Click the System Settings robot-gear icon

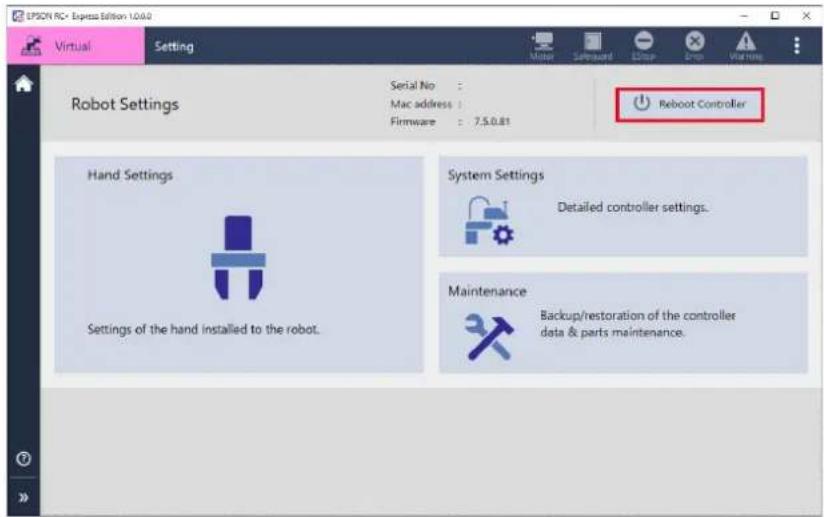tap(489, 221)
